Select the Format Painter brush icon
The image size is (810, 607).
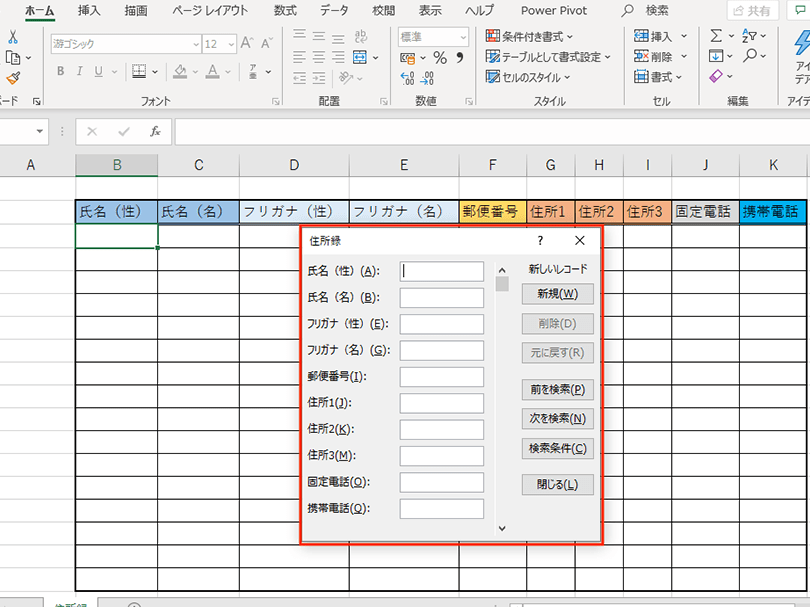(x=13, y=79)
